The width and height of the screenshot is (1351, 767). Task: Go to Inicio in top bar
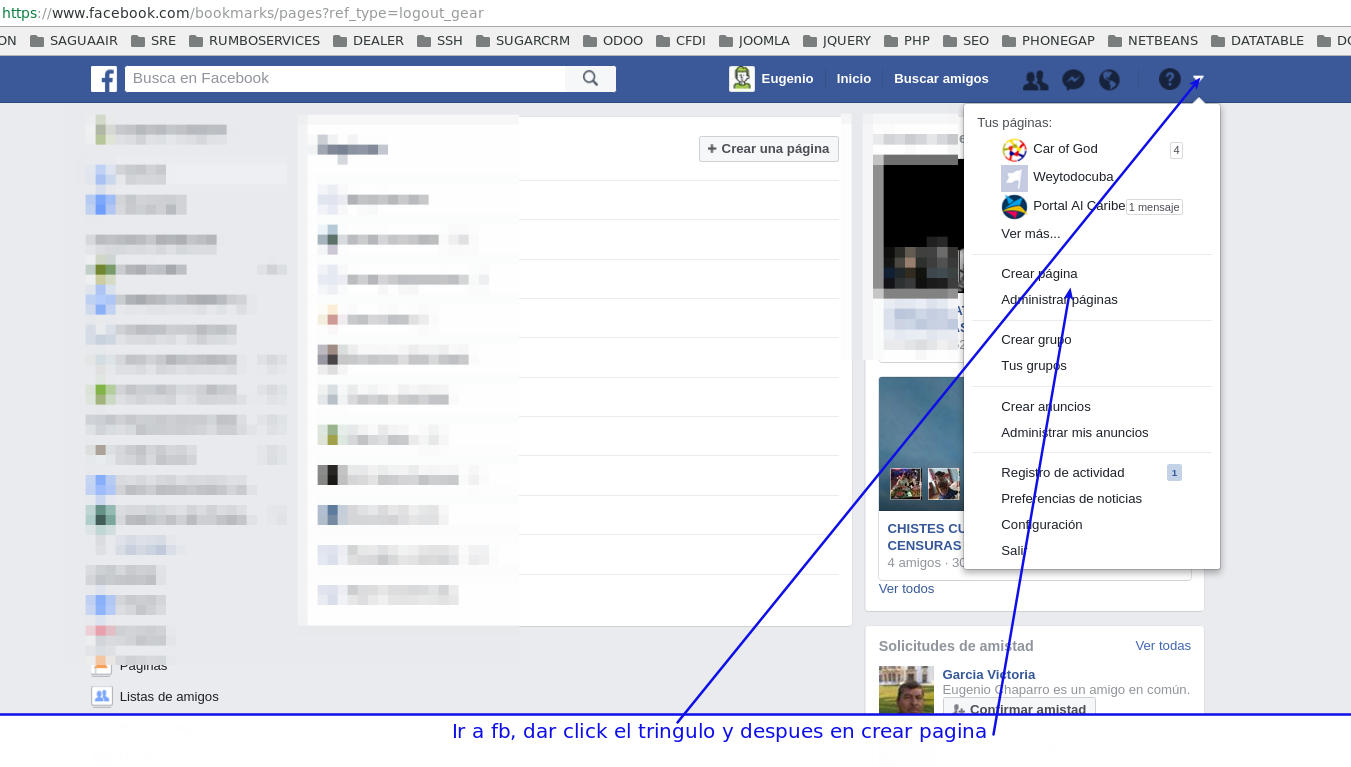(854, 79)
